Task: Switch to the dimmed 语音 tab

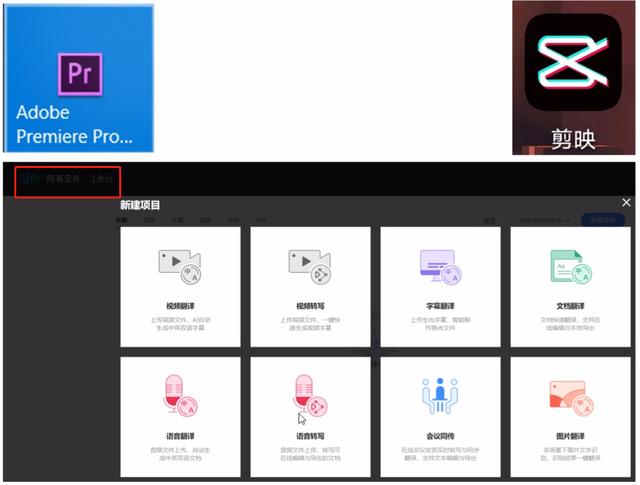Action: tap(205, 219)
